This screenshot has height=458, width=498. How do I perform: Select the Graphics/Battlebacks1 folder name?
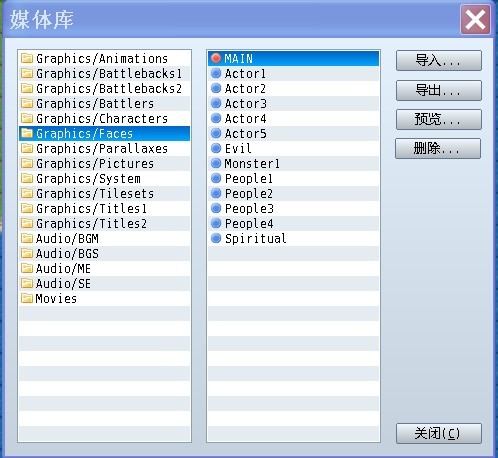click(109, 74)
